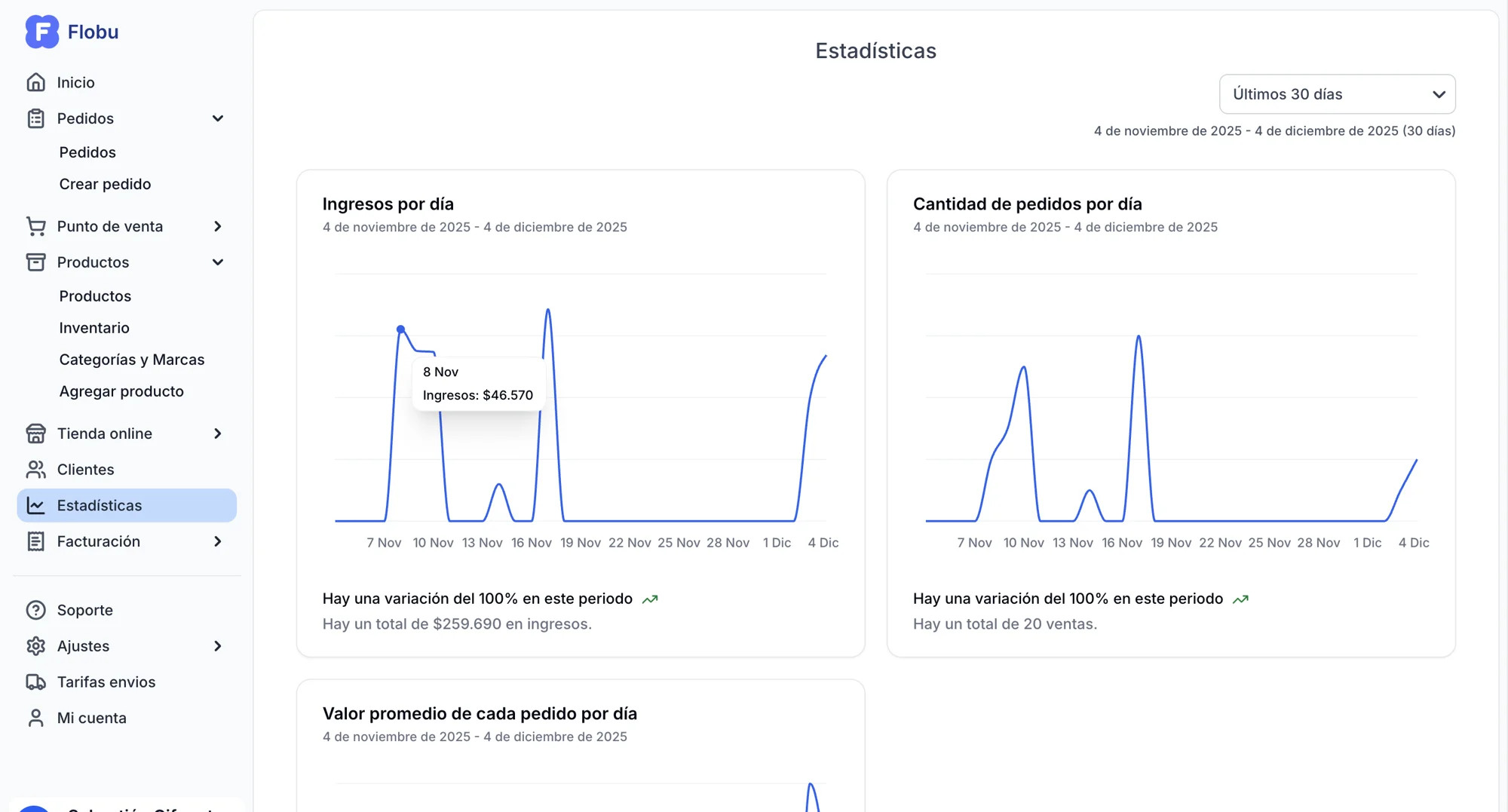Click the Soporte help icon
1508x812 pixels.
pos(35,609)
